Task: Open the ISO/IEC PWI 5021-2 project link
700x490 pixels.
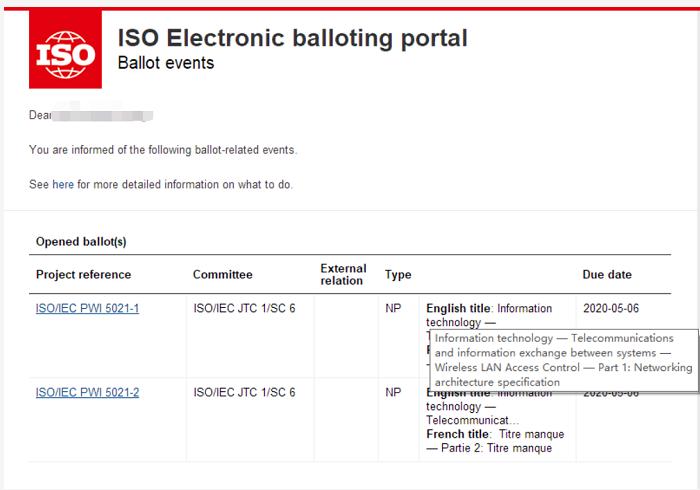Action: click(x=88, y=392)
